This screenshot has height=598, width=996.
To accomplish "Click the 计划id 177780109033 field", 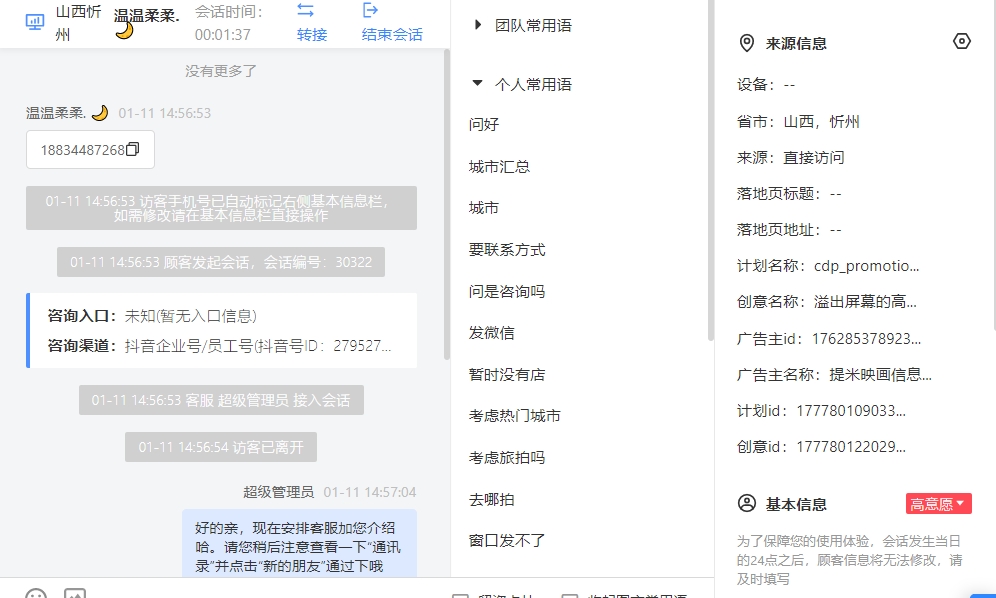I will [821, 411].
